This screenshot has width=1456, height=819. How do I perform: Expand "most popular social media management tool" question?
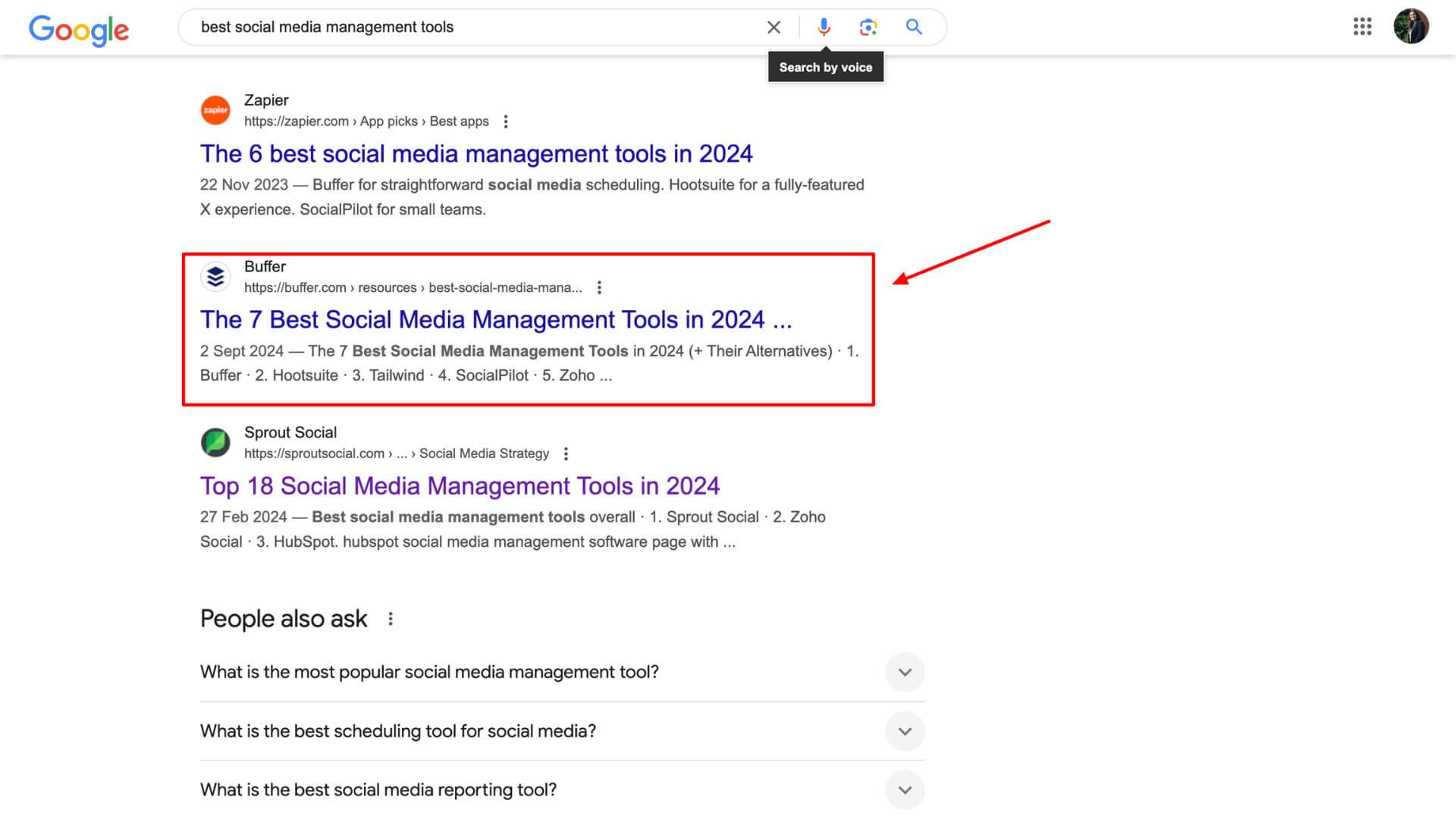pos(562,672)
